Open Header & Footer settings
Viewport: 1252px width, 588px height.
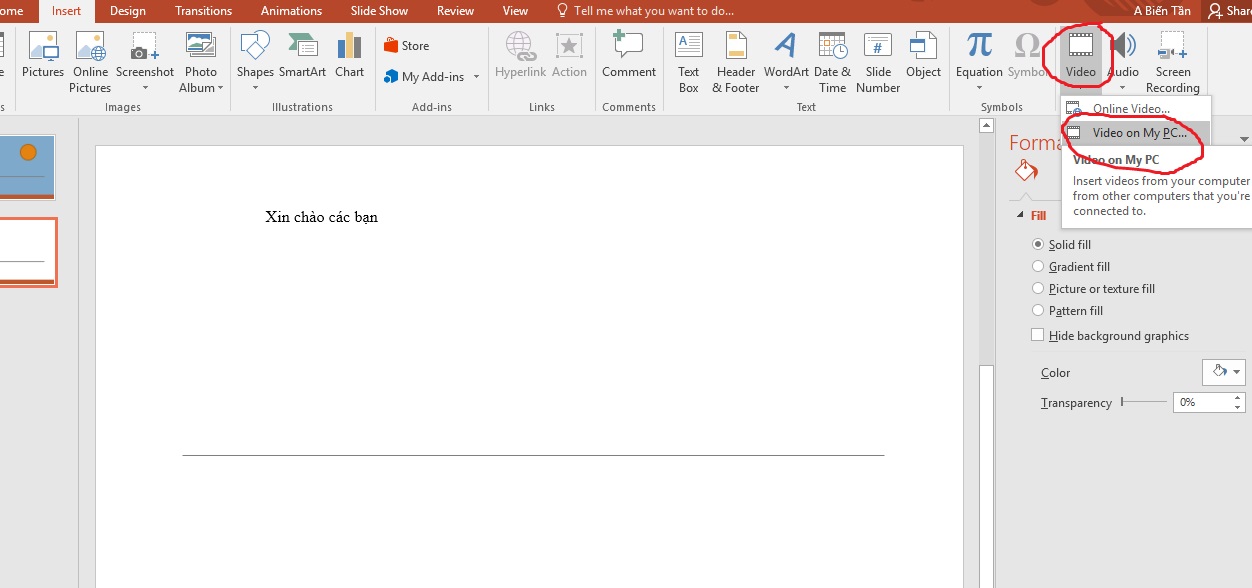(x=736, y=60)
